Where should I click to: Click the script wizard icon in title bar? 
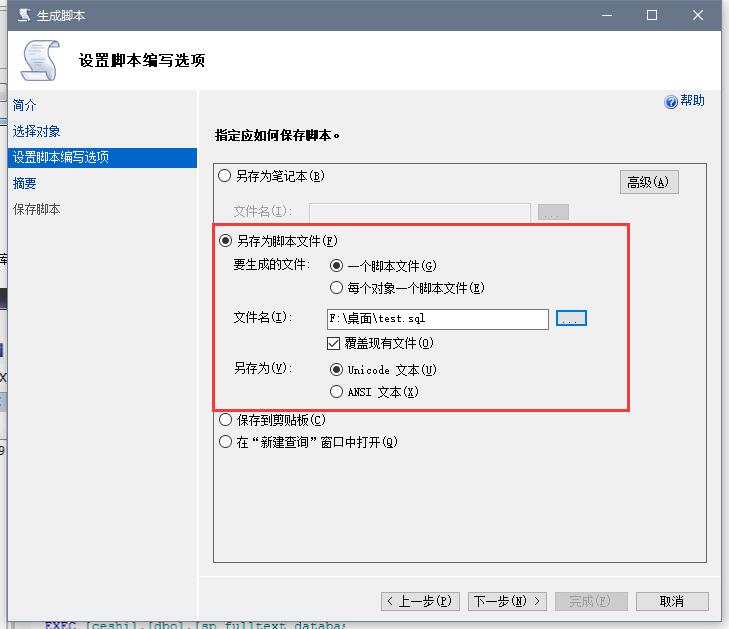(x=22, y=15)
